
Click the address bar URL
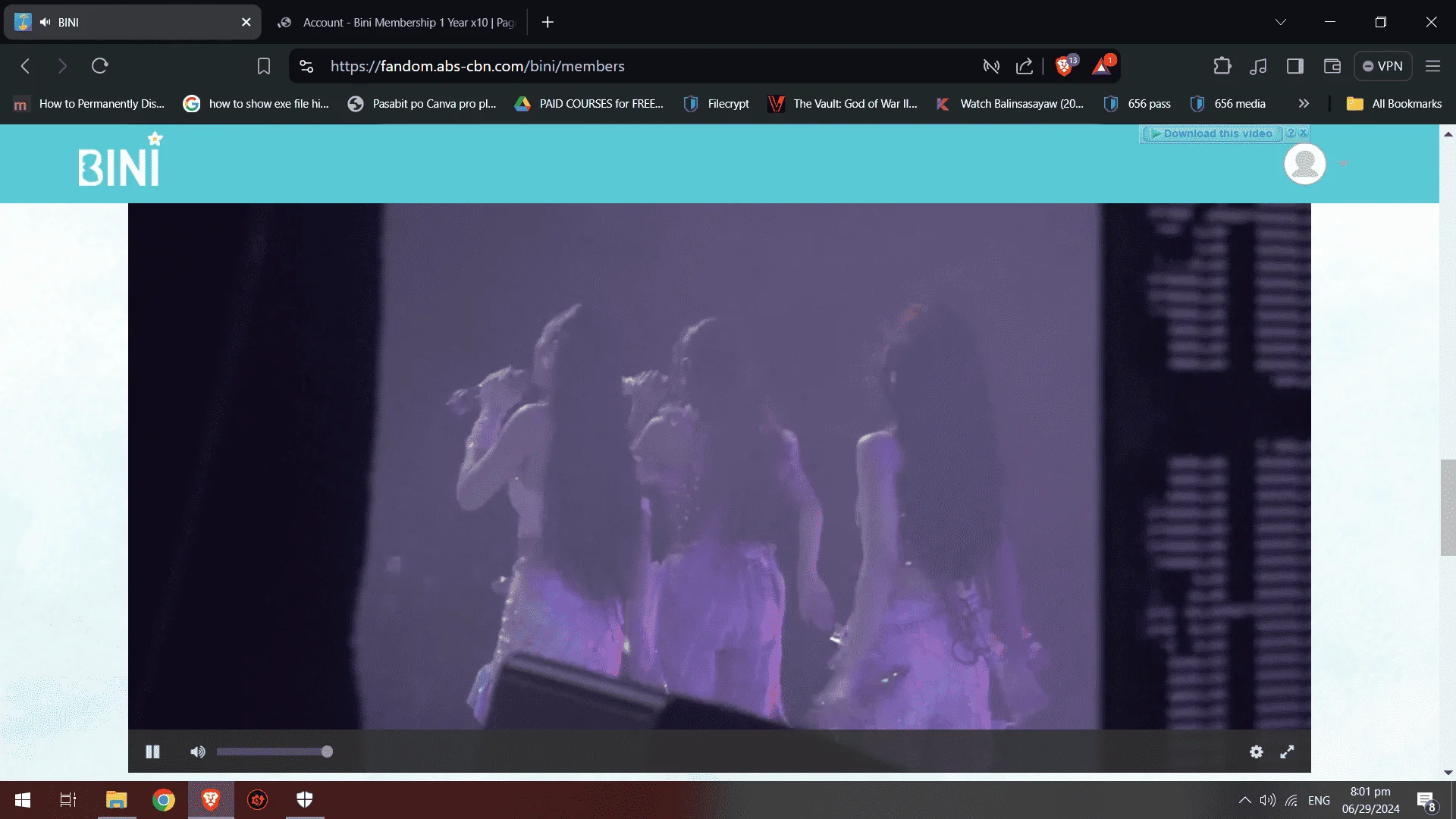(x=477, y=66)
